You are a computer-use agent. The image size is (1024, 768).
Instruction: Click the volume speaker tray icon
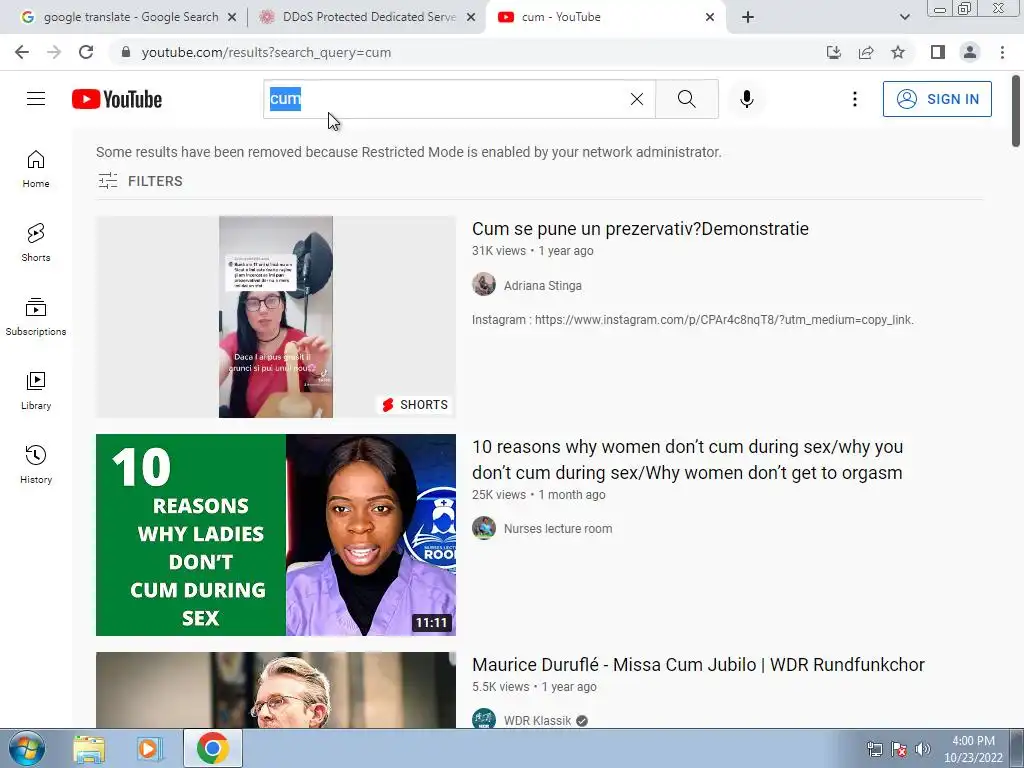tap(923, 749)
